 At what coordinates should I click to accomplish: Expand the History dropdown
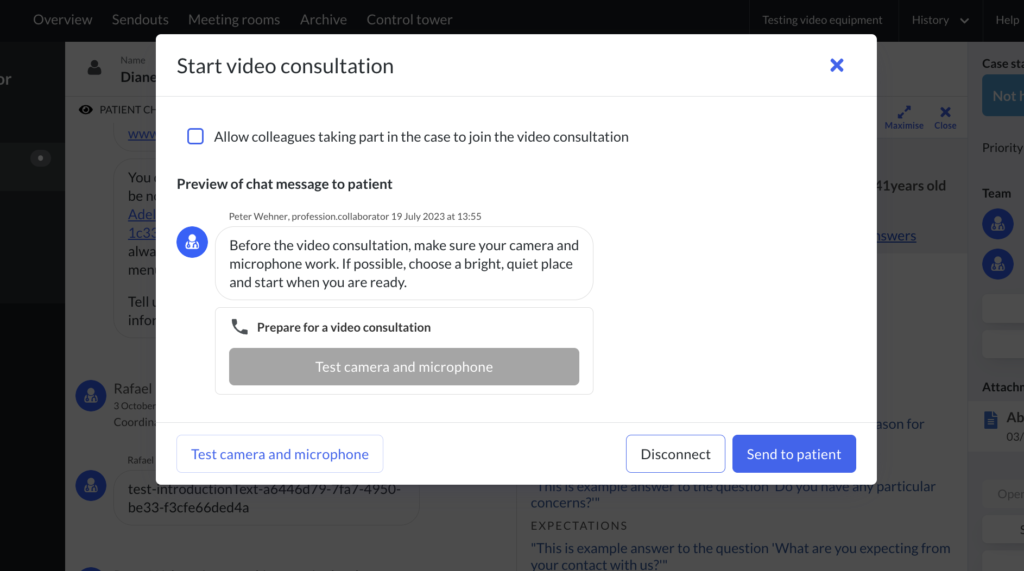coord(940,20)
